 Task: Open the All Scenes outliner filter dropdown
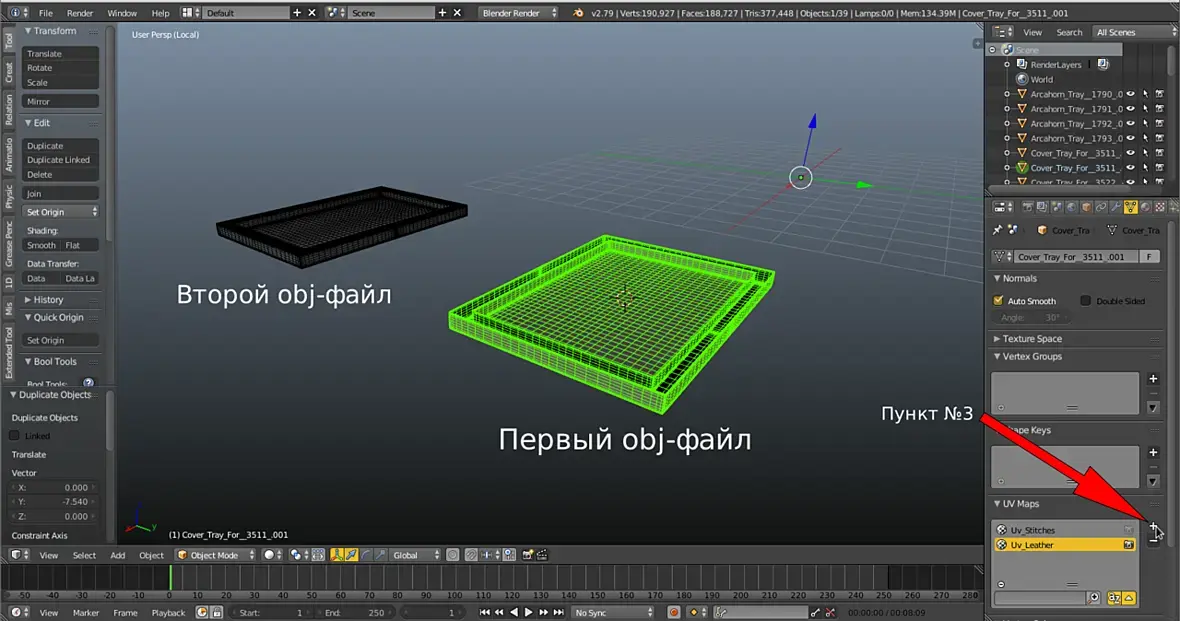point(1133,32)
